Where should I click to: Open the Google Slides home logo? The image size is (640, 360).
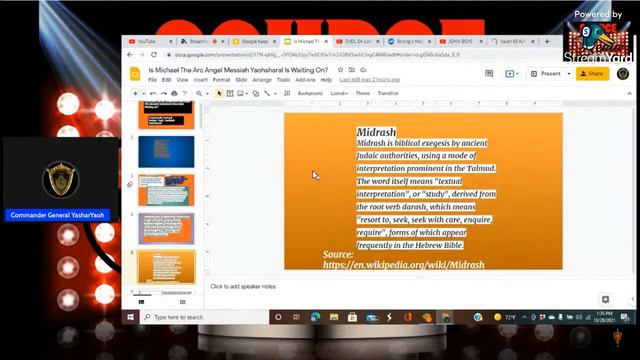pos(135,74)
